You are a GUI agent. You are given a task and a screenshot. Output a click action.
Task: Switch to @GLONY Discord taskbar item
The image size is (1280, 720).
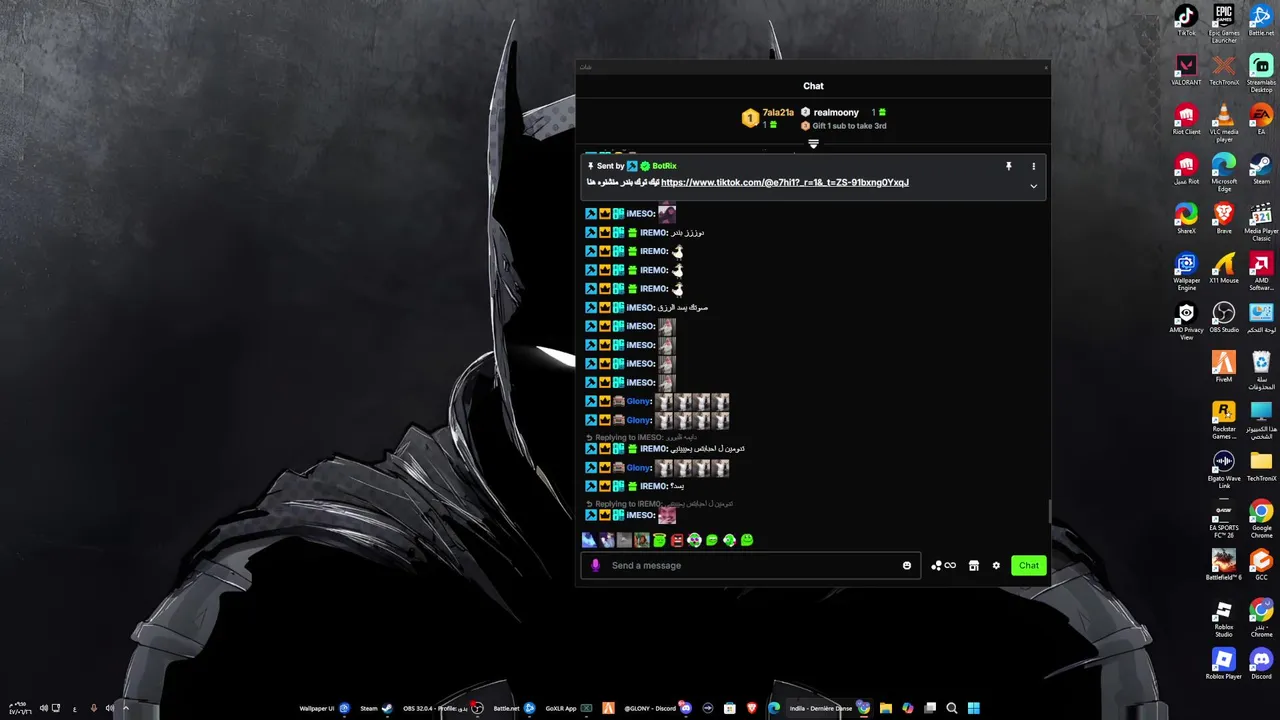pyautogui.click(x=658, y=708)
